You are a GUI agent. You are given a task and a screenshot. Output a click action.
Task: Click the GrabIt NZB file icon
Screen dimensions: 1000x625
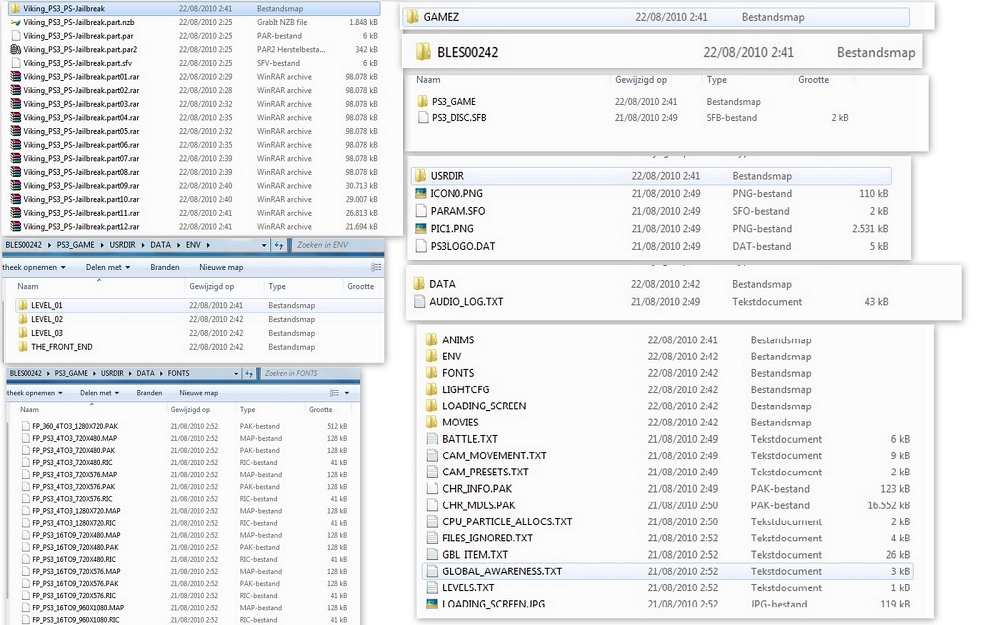tap(14, 21)
